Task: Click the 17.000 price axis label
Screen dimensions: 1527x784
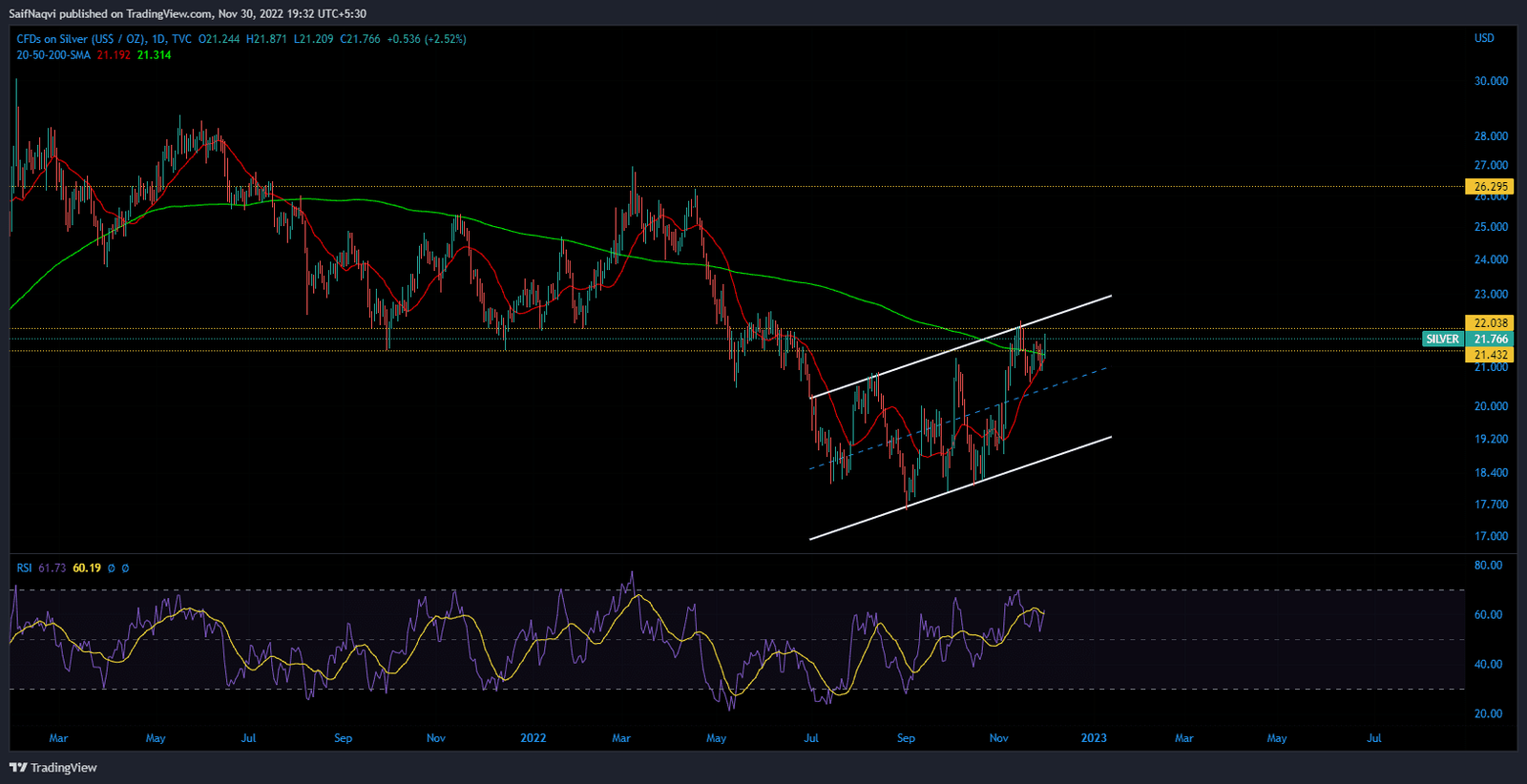Action: [x=1491, y=536]
